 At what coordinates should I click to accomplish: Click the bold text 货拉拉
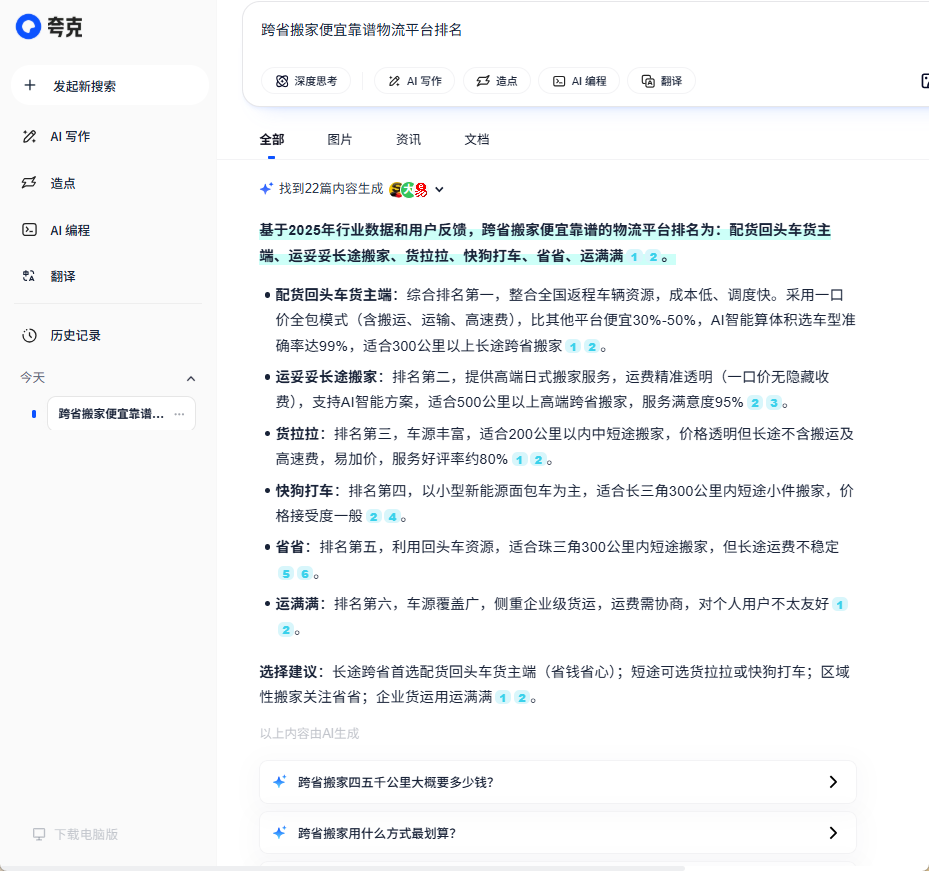[297, 434]
